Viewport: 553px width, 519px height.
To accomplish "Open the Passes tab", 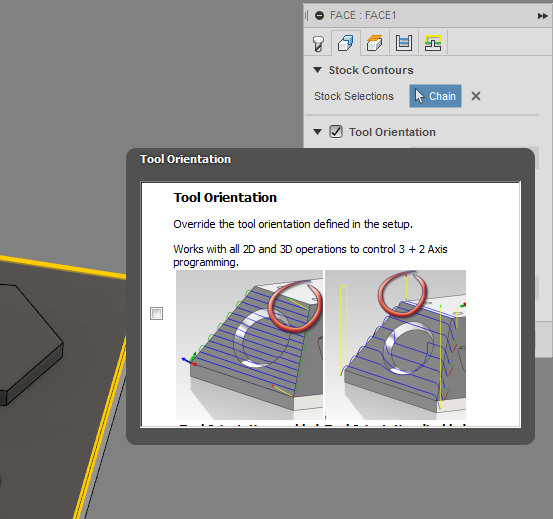I will point(404,43).
